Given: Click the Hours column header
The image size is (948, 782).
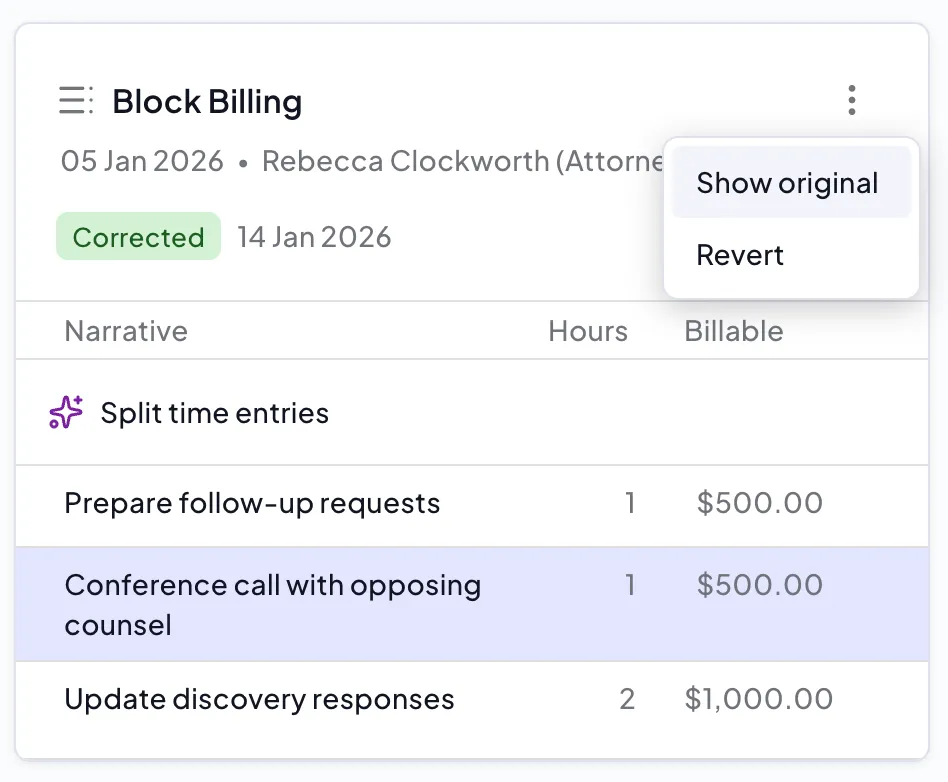Looking at the screenshot, I should point(588,331).
